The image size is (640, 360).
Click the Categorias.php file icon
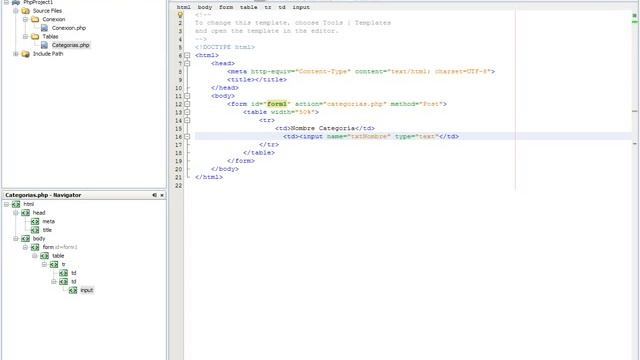(44, 45)
